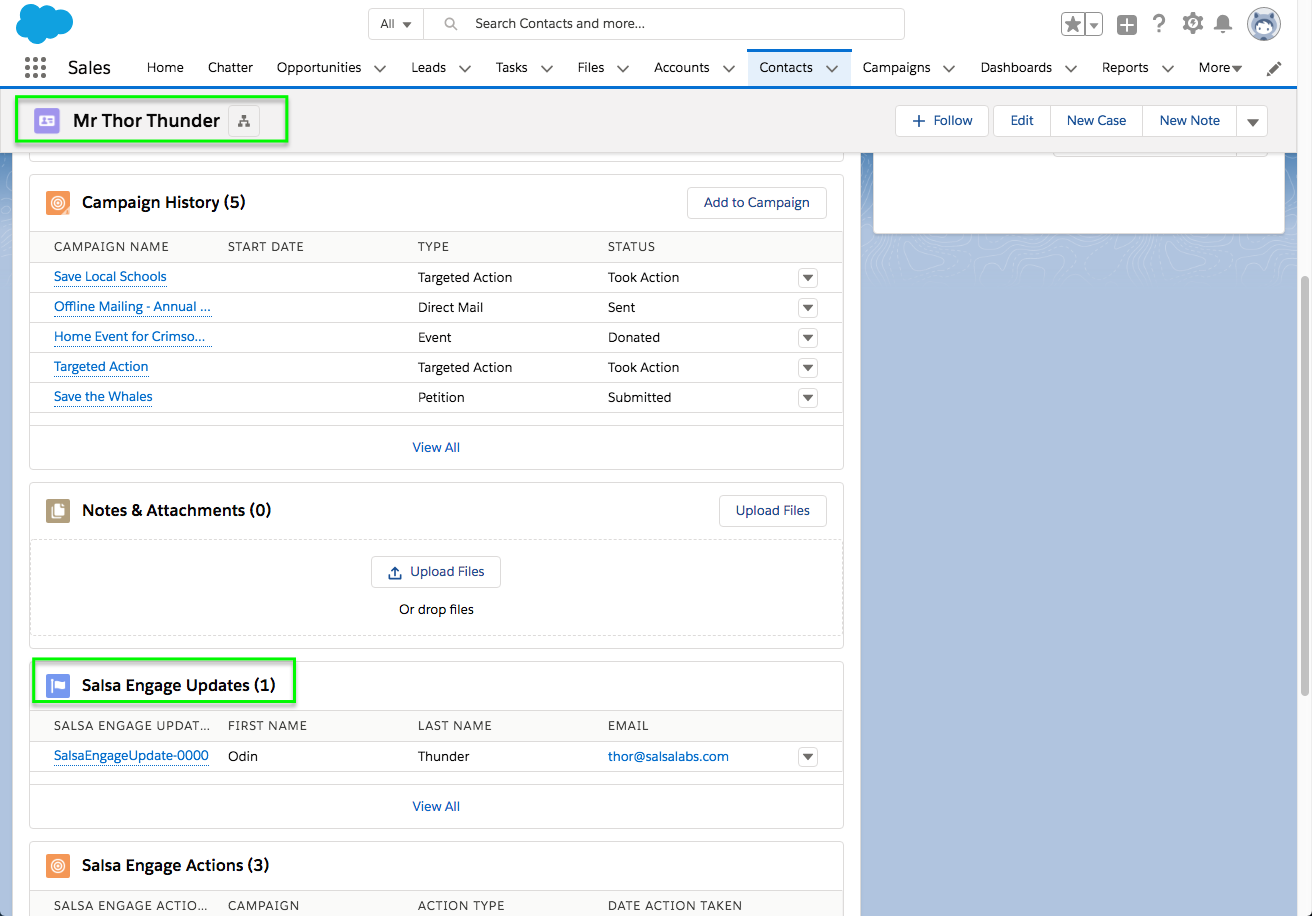Open row menu for Targeted Action row
1312x916 pixels.
(x=808, y=368)
